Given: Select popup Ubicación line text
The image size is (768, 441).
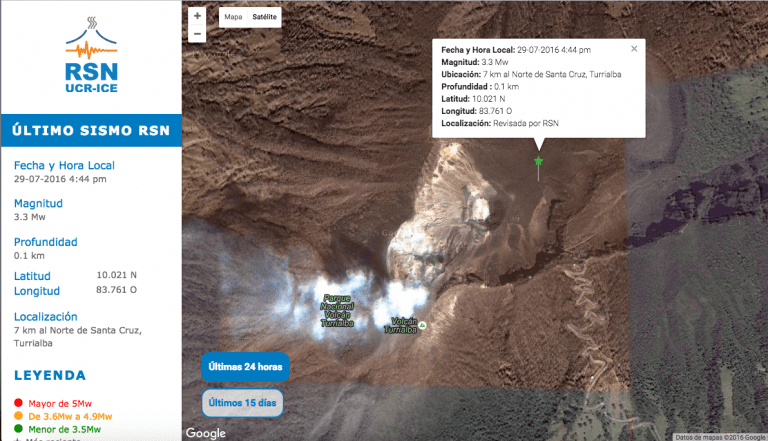Looking at the screenshot, I should [531, 74].
